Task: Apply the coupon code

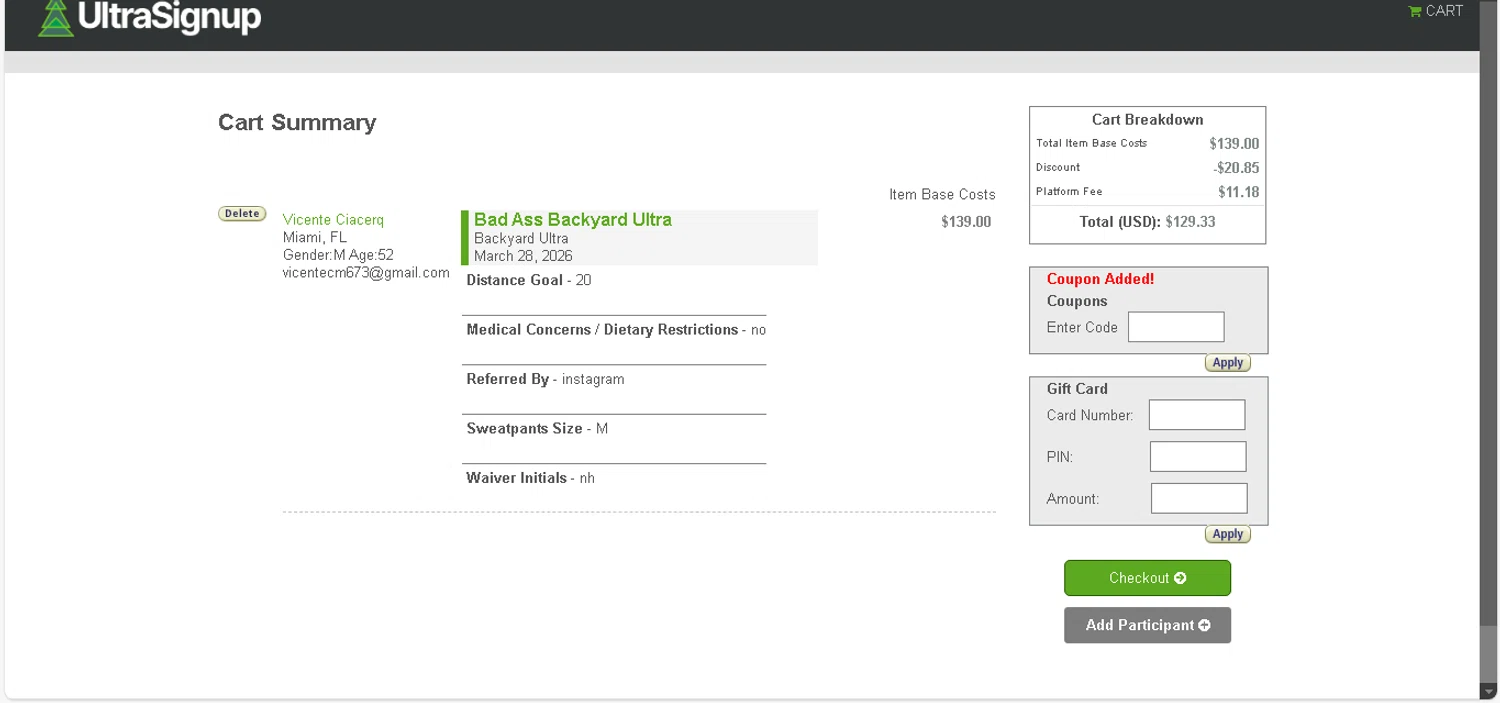Action: (x=1227, y=363)
